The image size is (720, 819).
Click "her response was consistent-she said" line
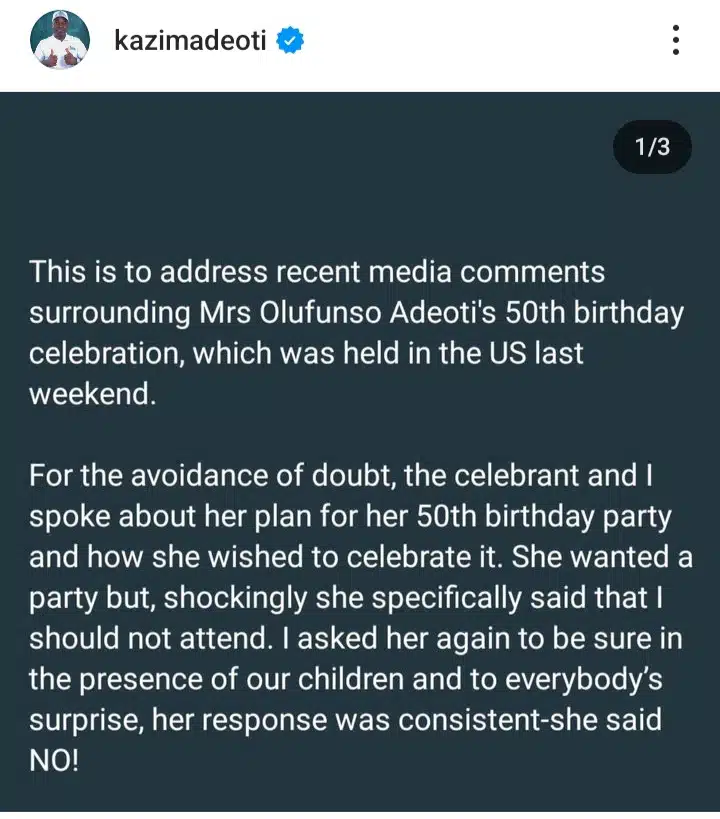(404, 719)
